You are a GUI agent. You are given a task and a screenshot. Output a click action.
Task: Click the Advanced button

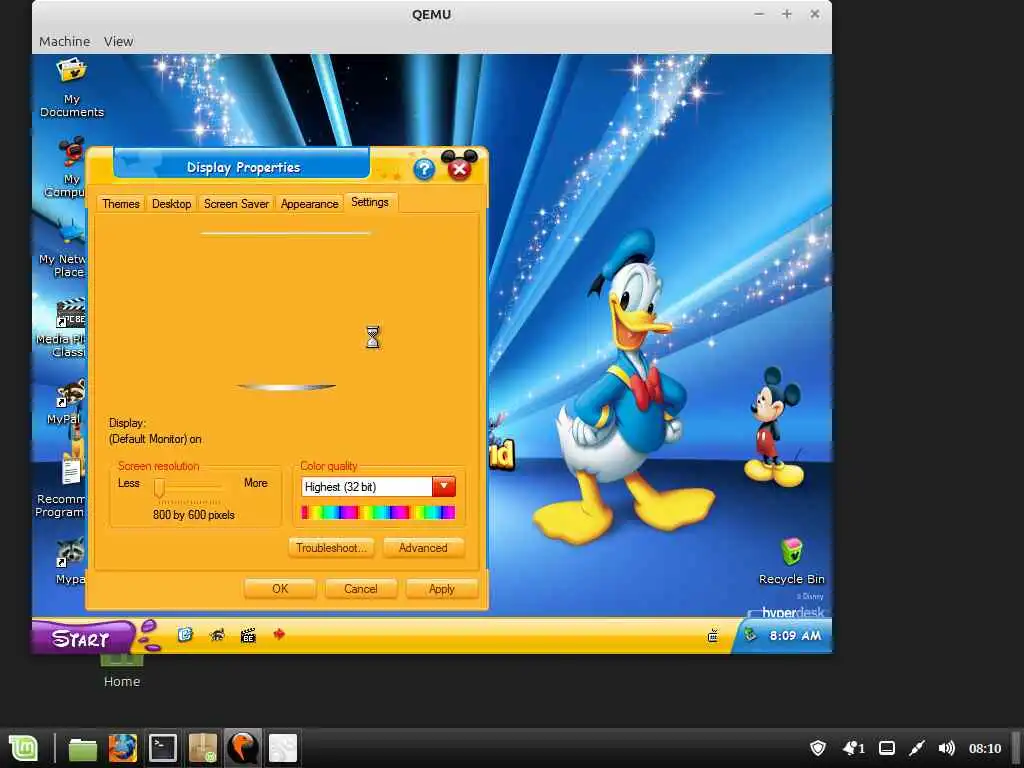point(423,548)
